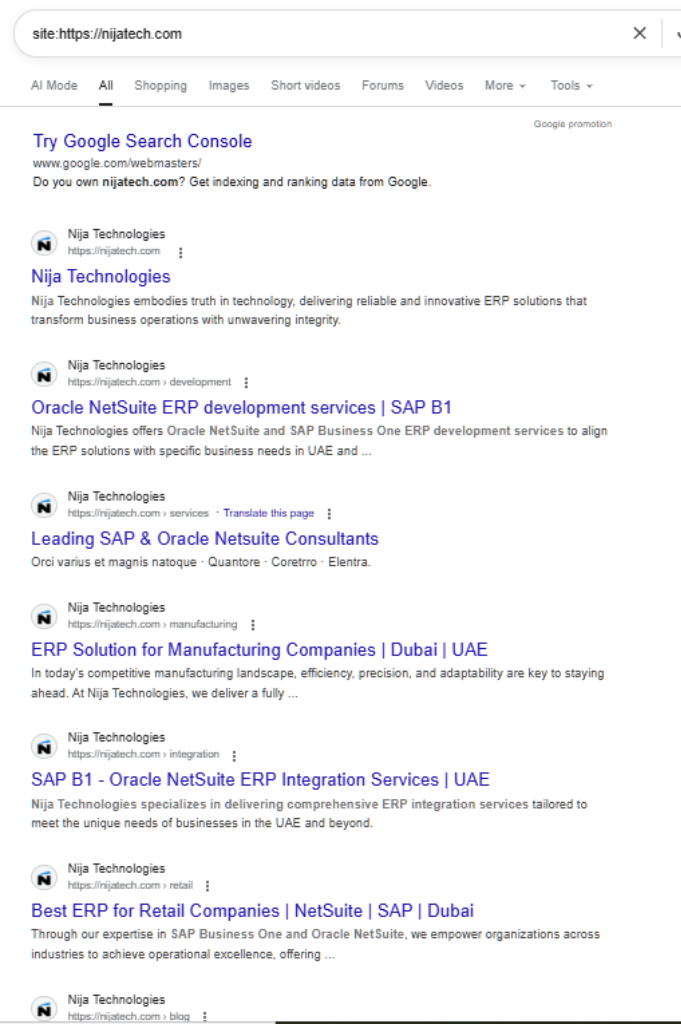Open the three-dot menu for the services result
This screenshot has width=681, height=1024.
point(329,514)
